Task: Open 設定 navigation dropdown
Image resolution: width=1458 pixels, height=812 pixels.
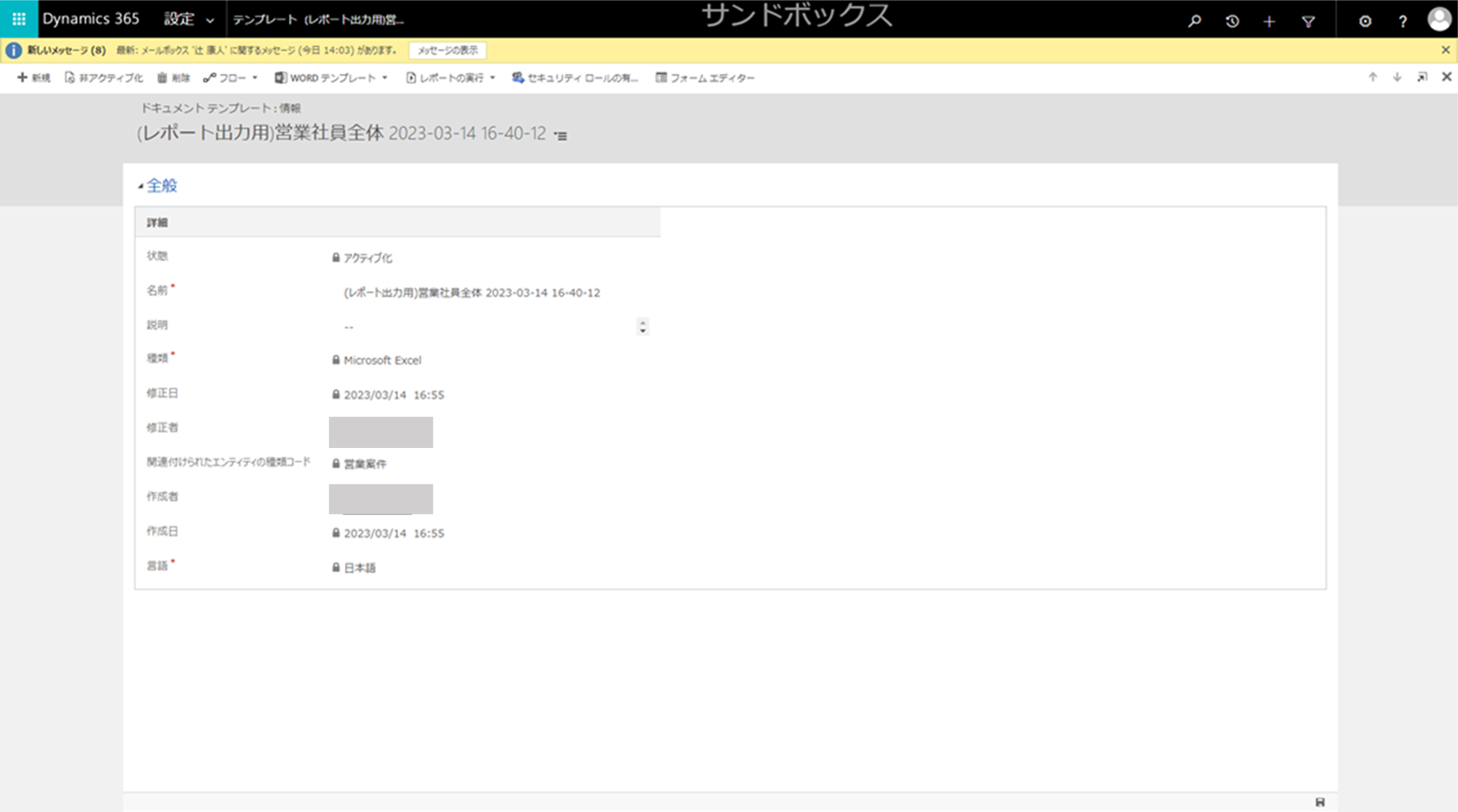Action: click(x=189, y=19)
